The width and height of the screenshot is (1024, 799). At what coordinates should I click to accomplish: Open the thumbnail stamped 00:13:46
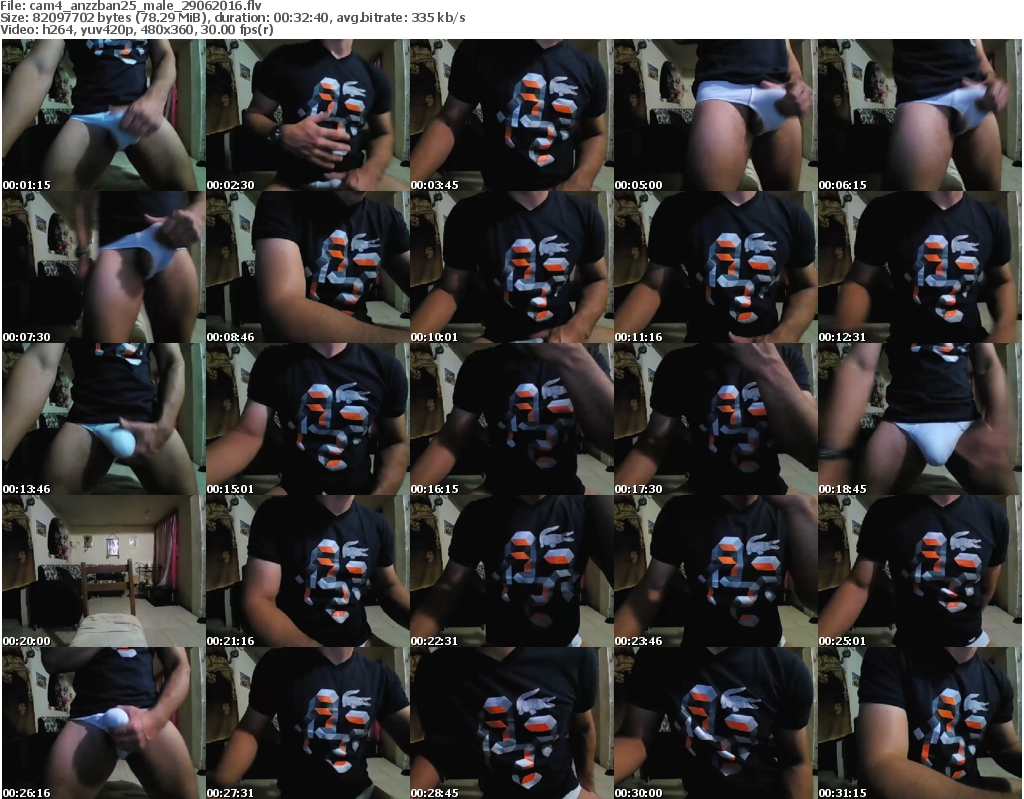[103, 419]
